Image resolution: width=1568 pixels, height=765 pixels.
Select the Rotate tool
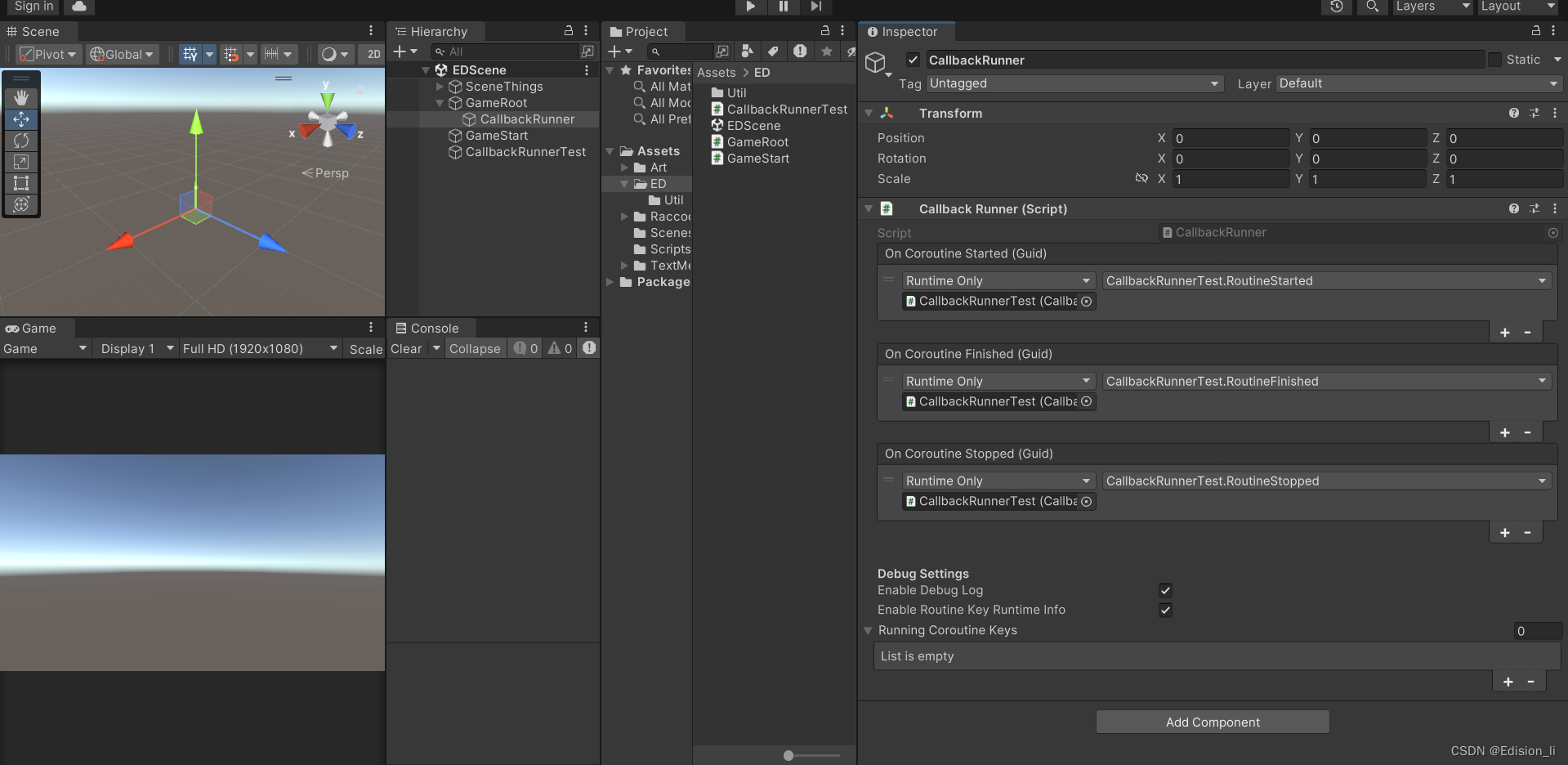(x=21, y=141)
